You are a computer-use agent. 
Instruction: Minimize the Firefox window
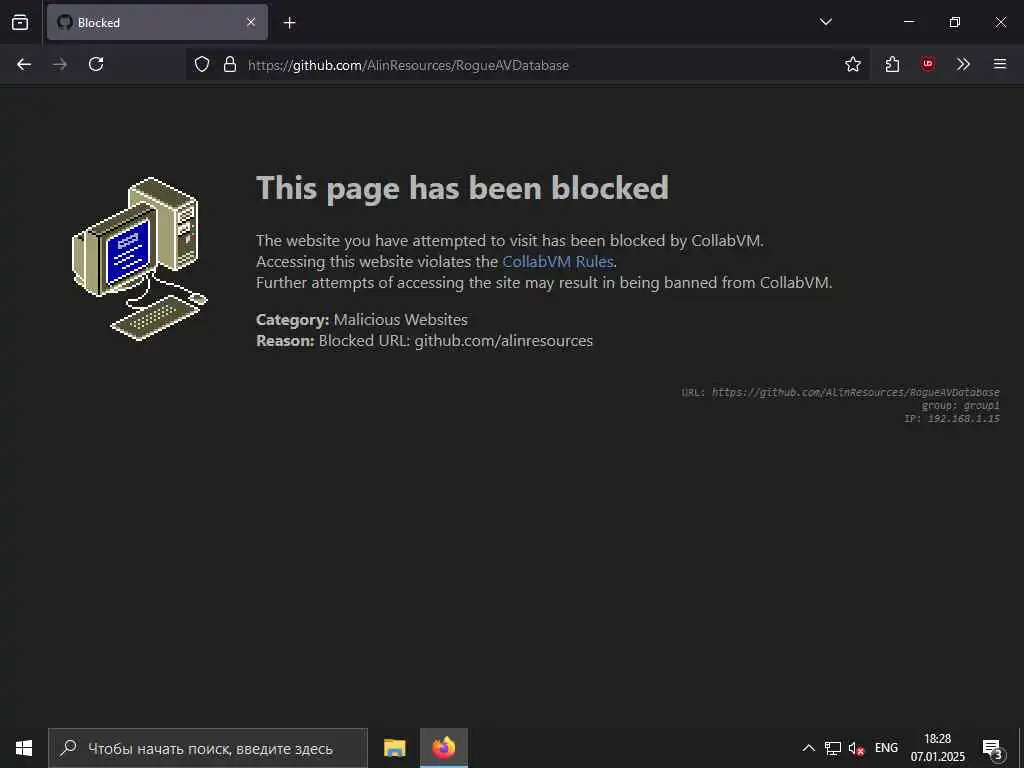pos(909,22)
